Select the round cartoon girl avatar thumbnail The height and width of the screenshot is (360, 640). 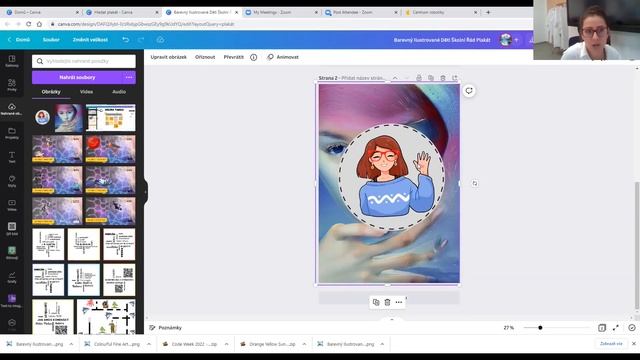click(42, 118)
